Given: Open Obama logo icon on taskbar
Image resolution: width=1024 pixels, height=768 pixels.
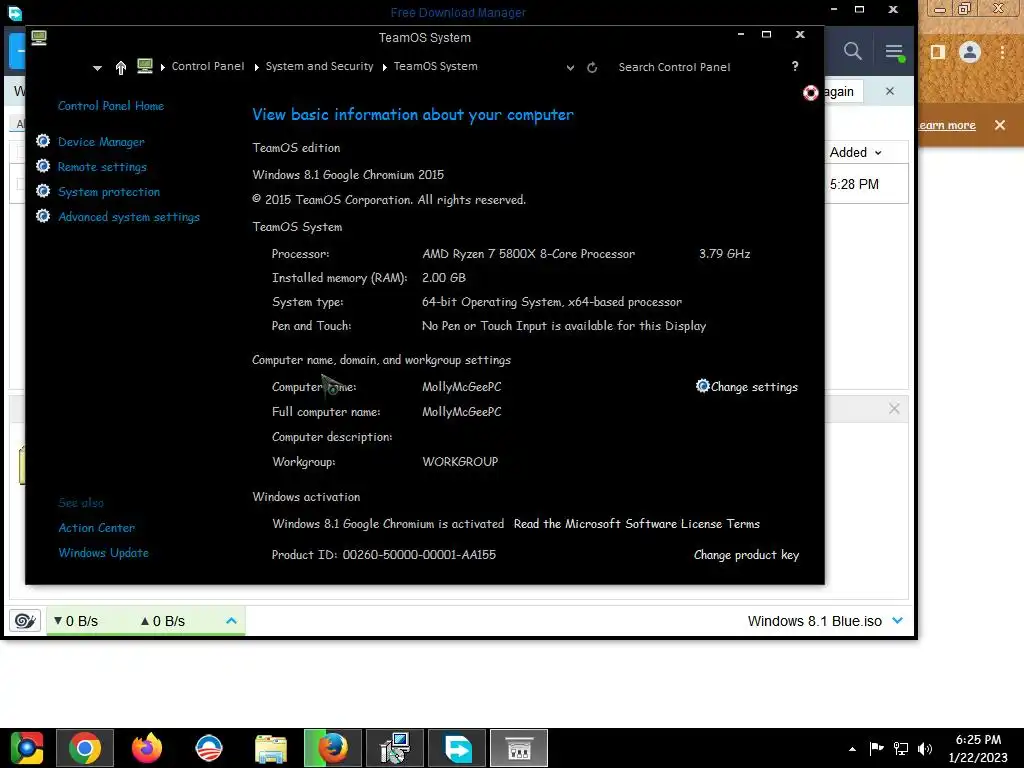Looking at the screenshot, I should click(209, 748).
